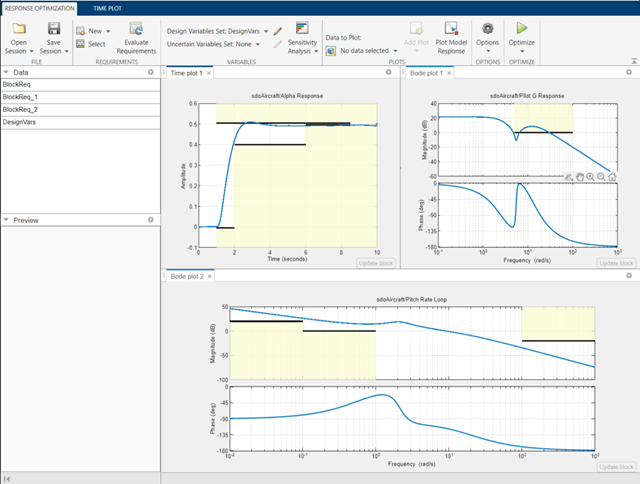This screenshot has width=640, height=484.
Task: Select the pan hand tool on Bode plot 1
Action: [x=579, y=176]
